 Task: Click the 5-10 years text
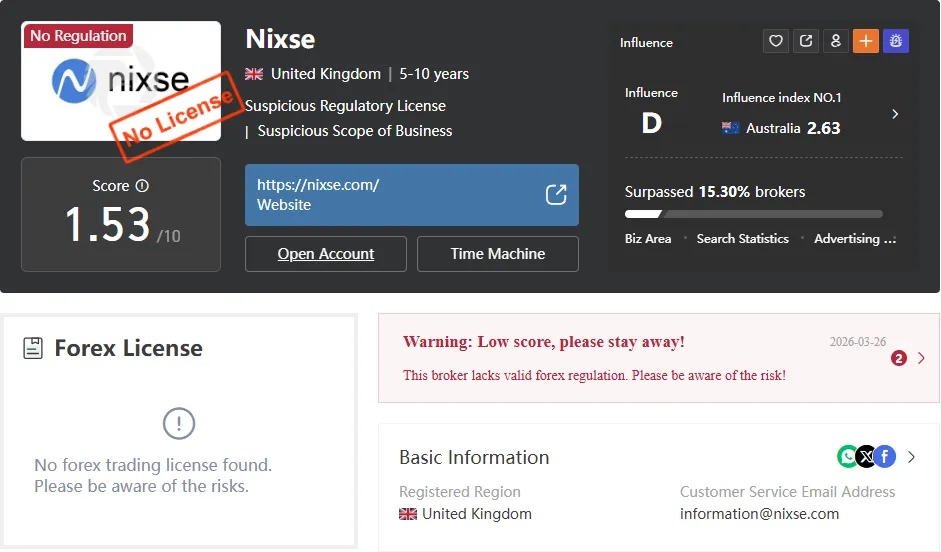coord(434,74)
